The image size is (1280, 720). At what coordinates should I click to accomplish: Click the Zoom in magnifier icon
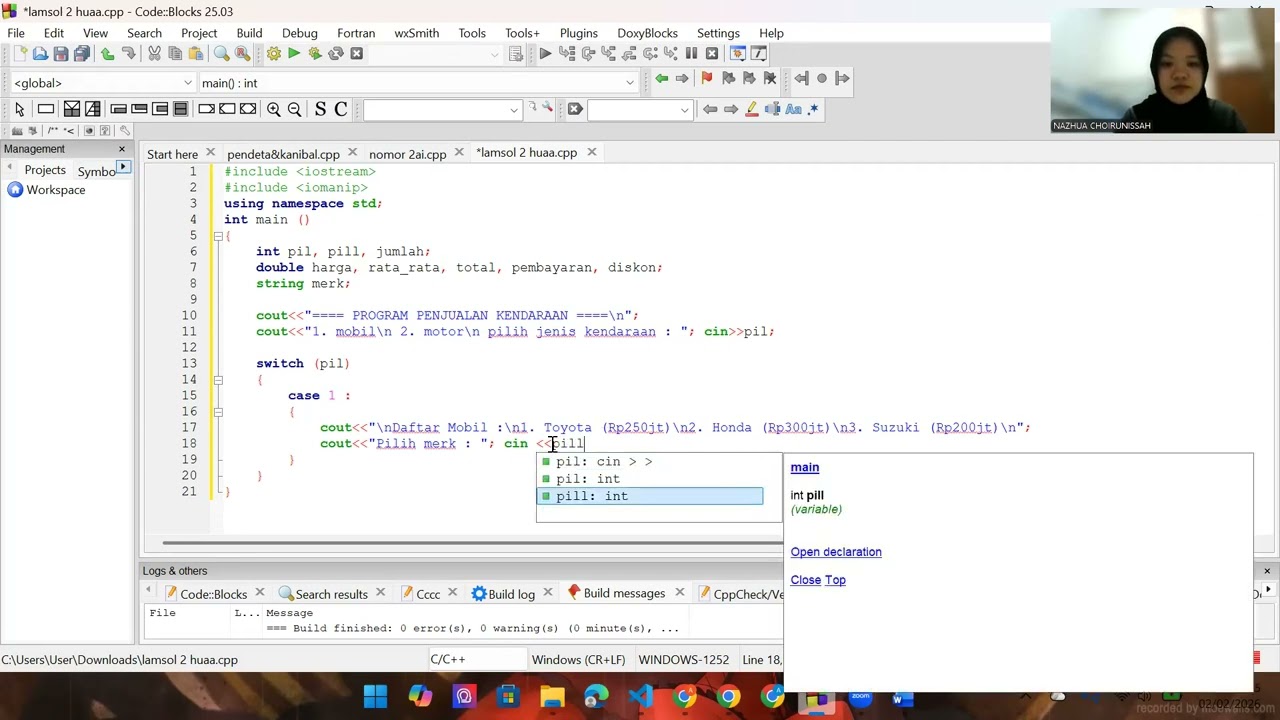point(273,109)
